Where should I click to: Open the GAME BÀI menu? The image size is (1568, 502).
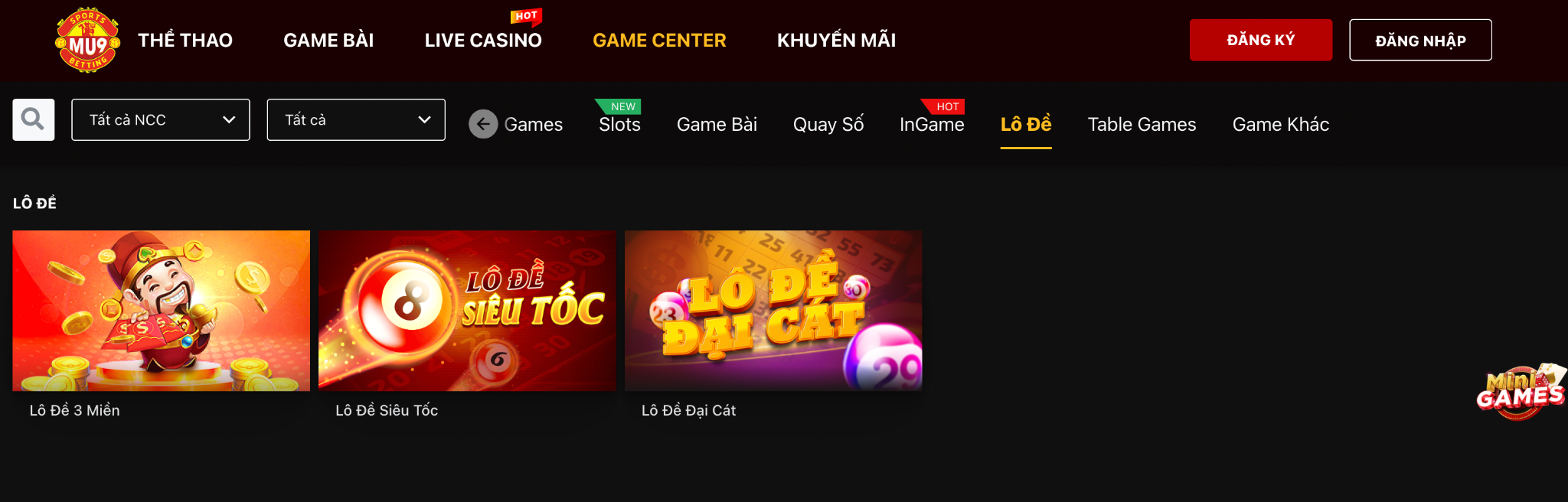pos(328,41)
